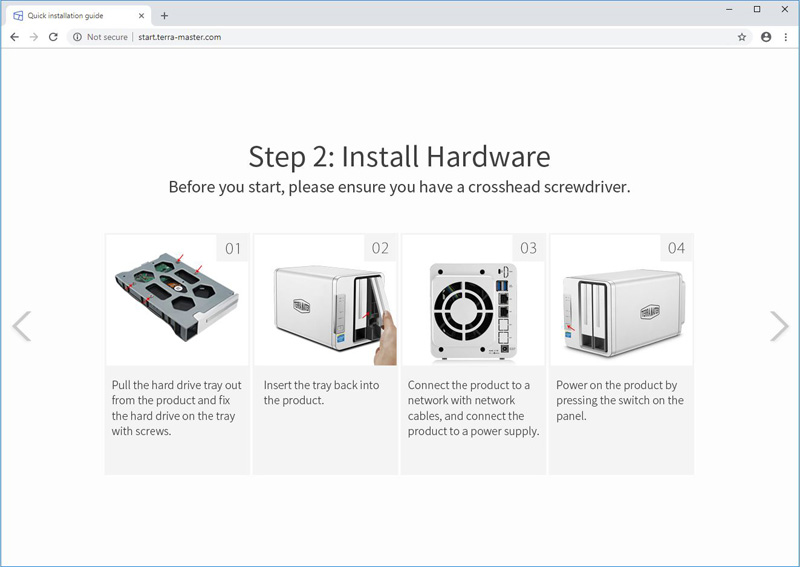
Task: Select the Quick installation guide tab
Action: [x=79, y=16]
